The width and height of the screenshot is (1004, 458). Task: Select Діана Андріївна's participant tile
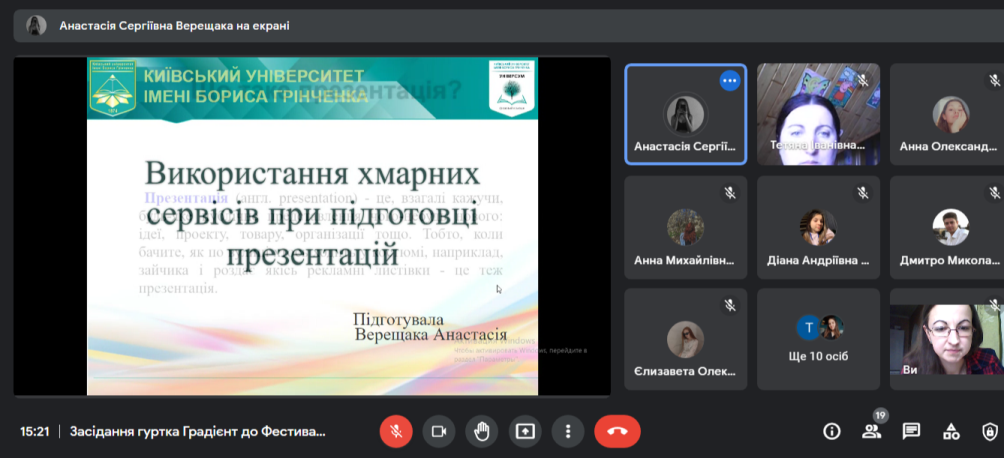tap(818, 227)
